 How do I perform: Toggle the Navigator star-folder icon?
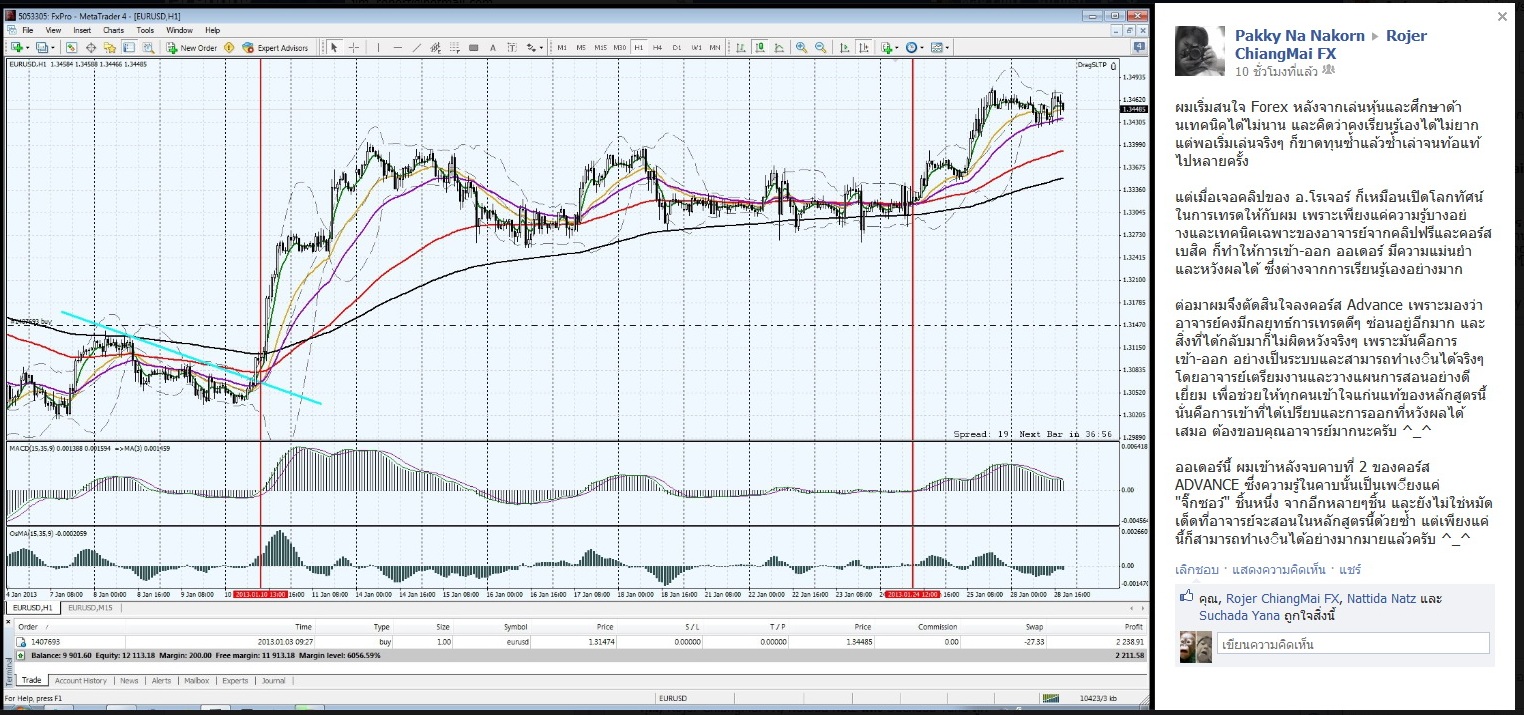coord(109,47)
